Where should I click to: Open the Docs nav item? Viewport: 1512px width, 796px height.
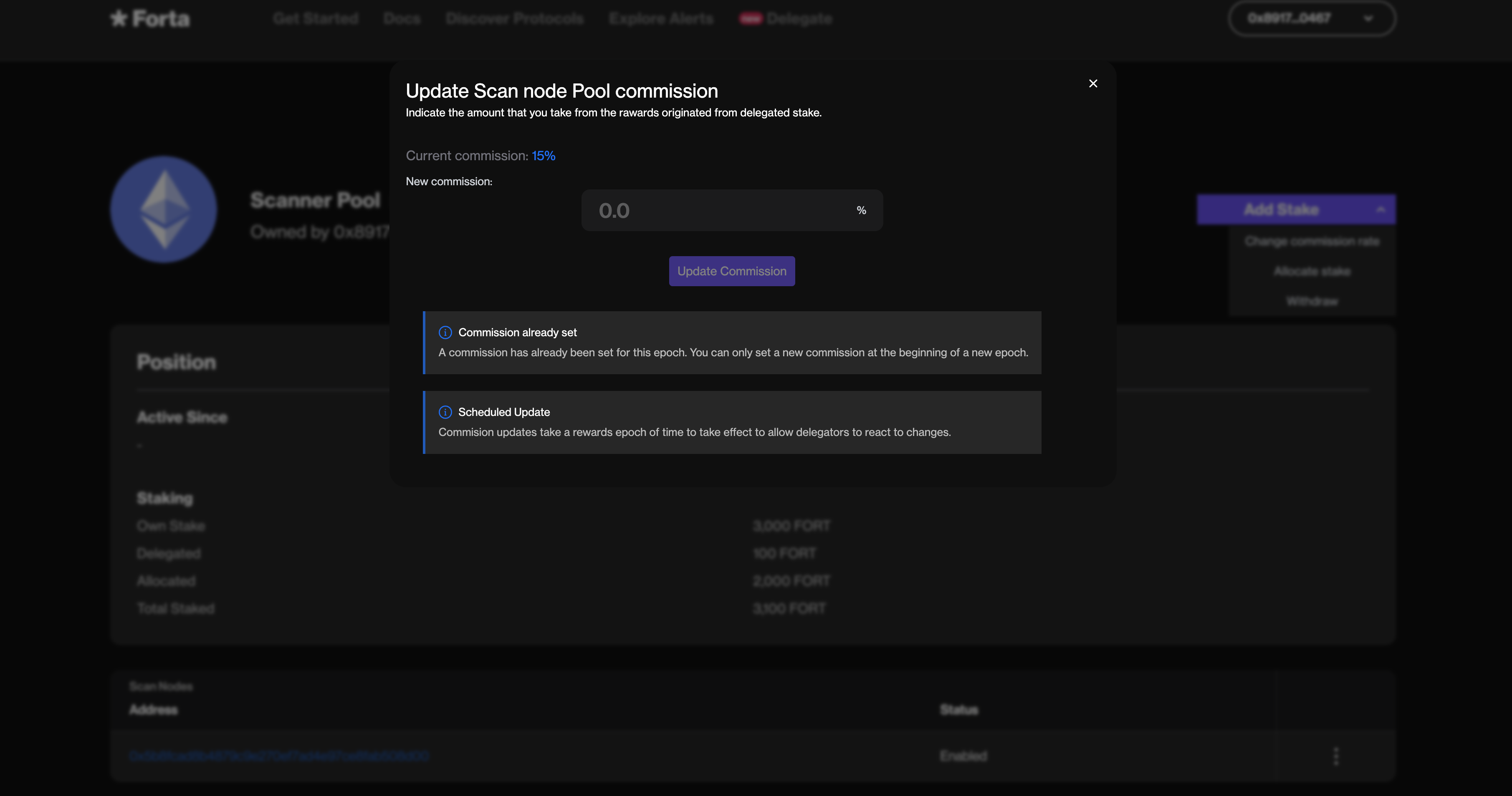tap(402, 19)
